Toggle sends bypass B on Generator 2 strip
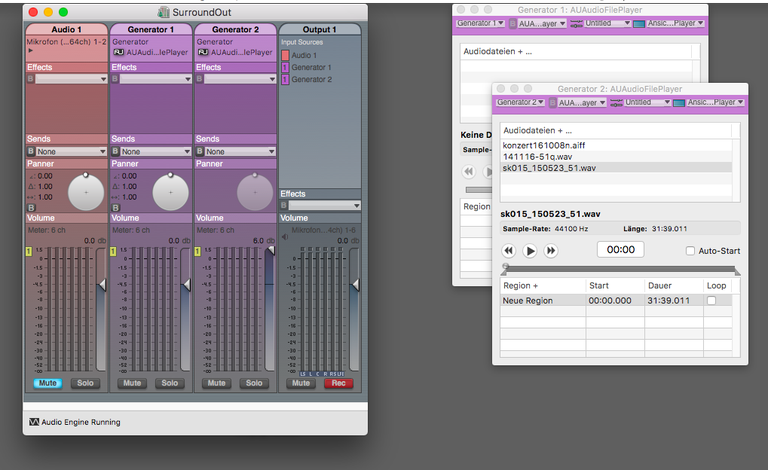Image resolution: width=768 pixels, height=470 pixels. coord(199,151)
